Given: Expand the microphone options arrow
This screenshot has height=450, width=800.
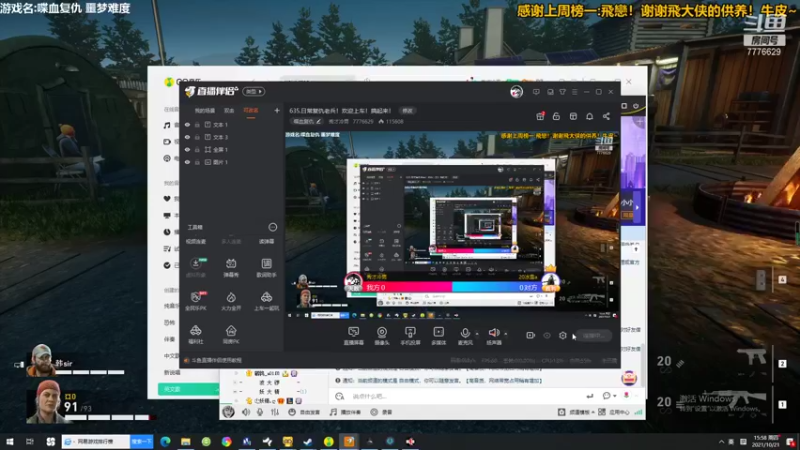Looking at the screenshot, I should click(x=477, y=334).
